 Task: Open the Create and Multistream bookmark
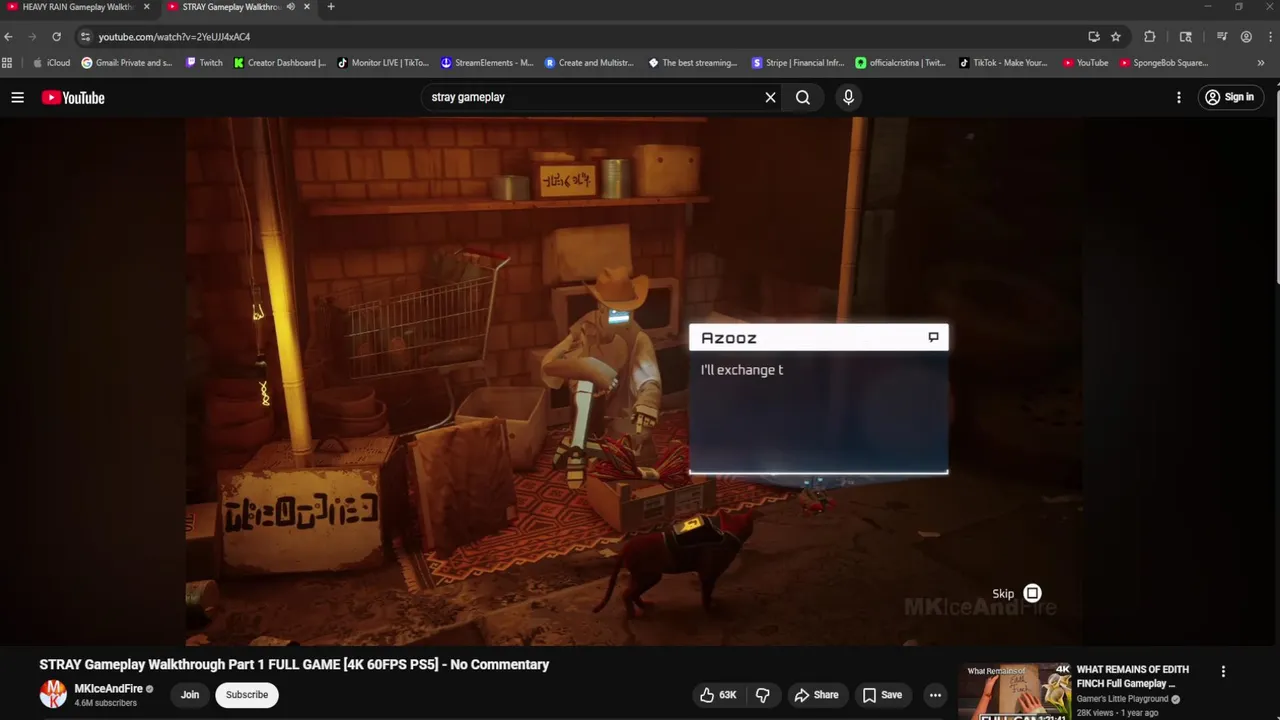(590, 63)
